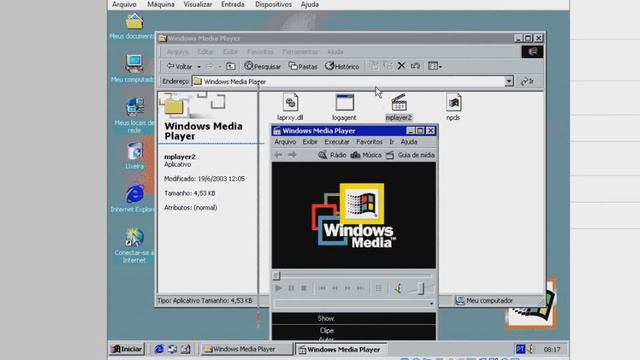Viewport: 640px width, 360px height.
Task: Click the Undo toolbar icon
Action: tap(415, 66)
